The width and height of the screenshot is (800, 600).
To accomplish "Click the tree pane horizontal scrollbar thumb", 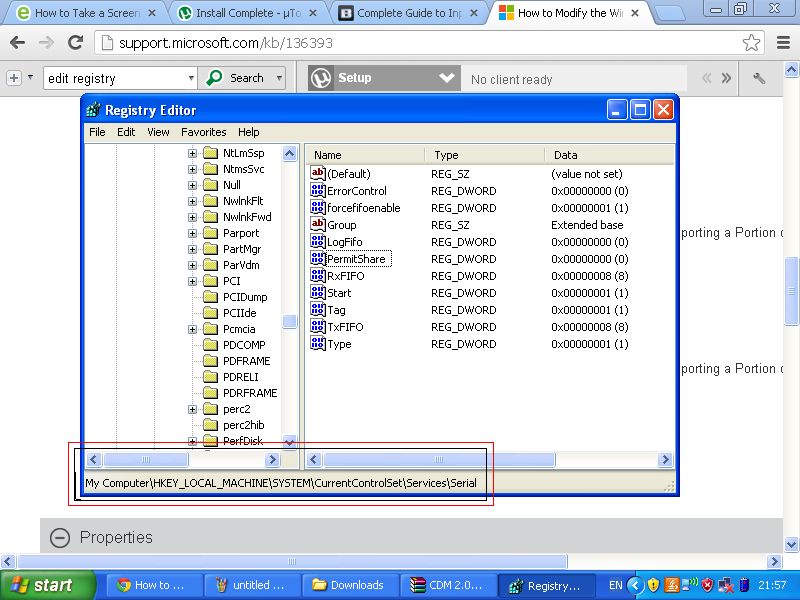I will pos(145,460).
